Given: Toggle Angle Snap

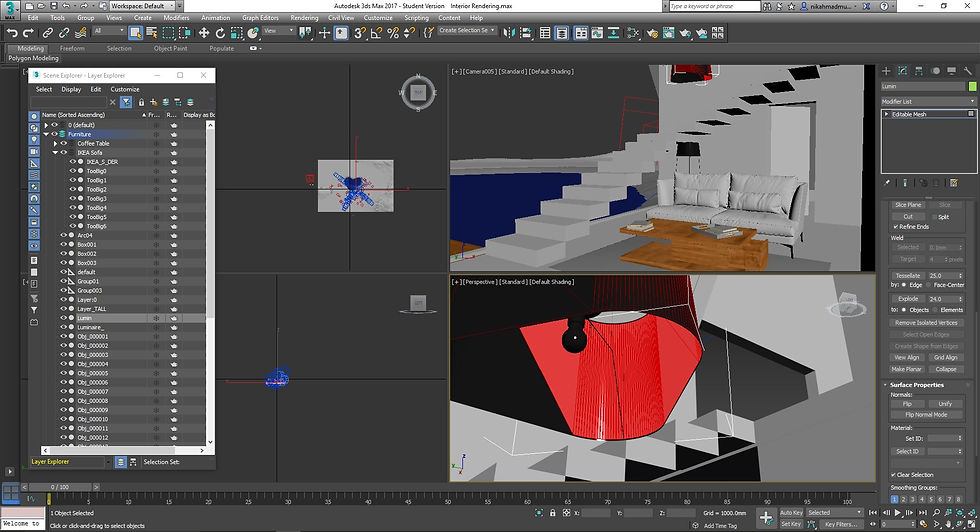Looking at the screenshot, I should (376, 33).
